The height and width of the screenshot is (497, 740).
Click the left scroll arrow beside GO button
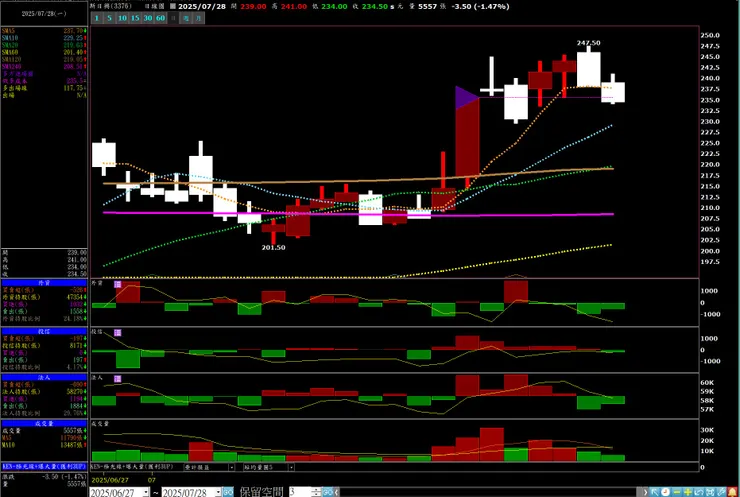pyautogui.click(x=336, y=492)
